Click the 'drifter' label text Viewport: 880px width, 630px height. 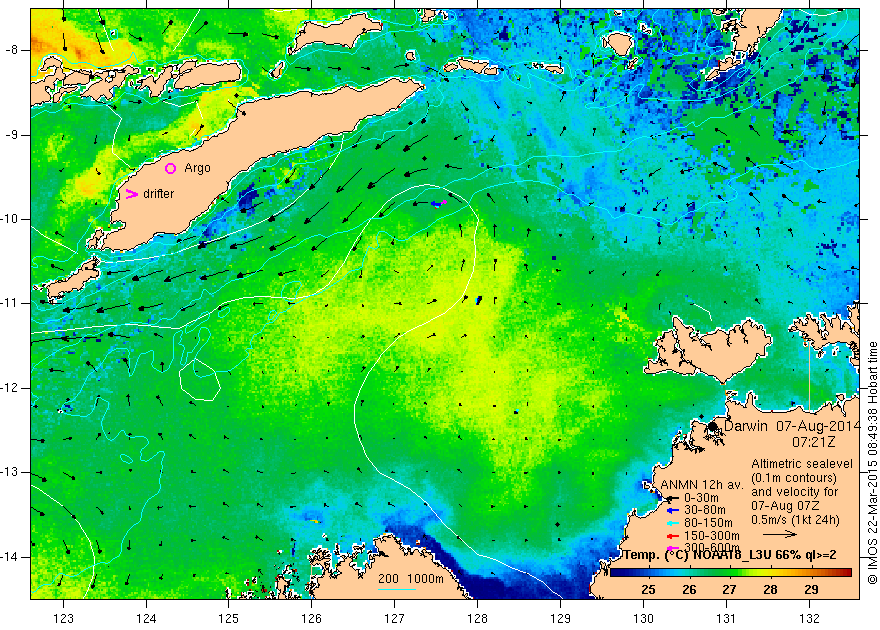[158, 194]
